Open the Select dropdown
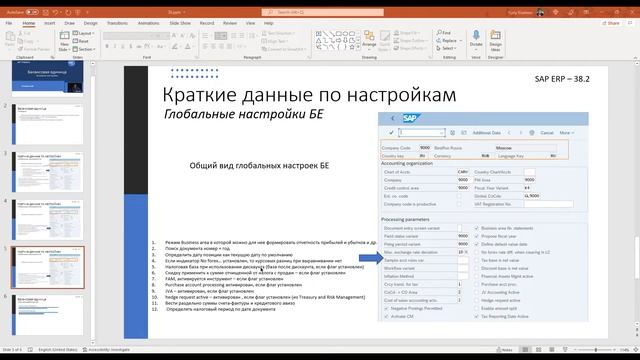This screenshot has width=640, height=360. point(447,48)
